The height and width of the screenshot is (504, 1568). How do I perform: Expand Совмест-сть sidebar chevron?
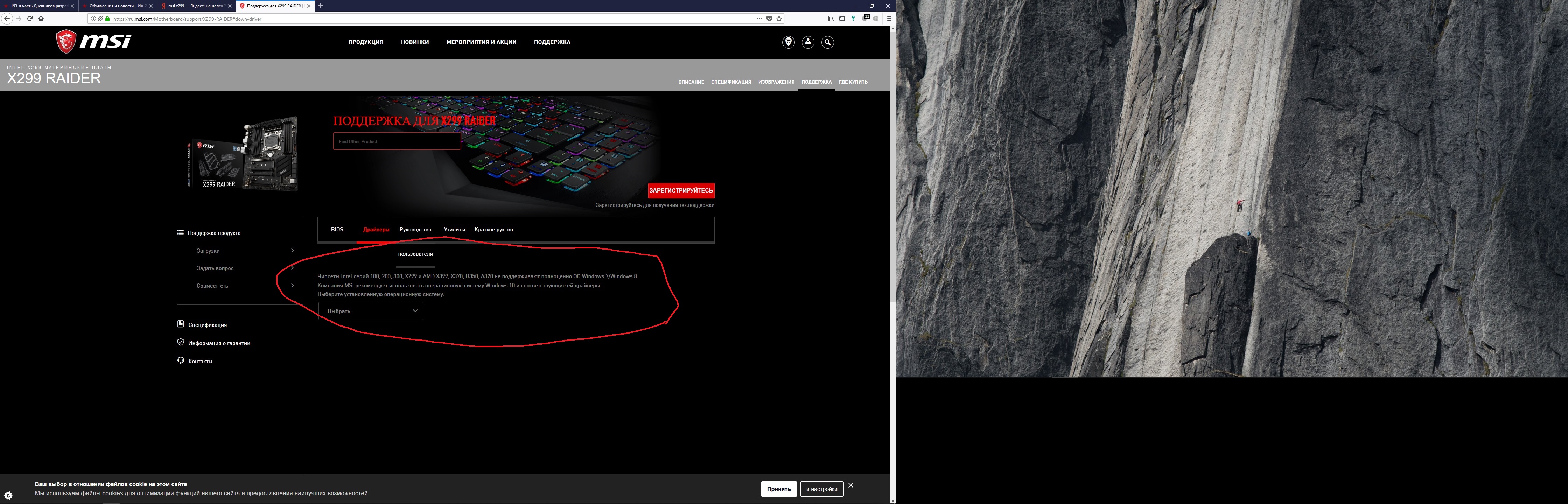click(292, 286)
